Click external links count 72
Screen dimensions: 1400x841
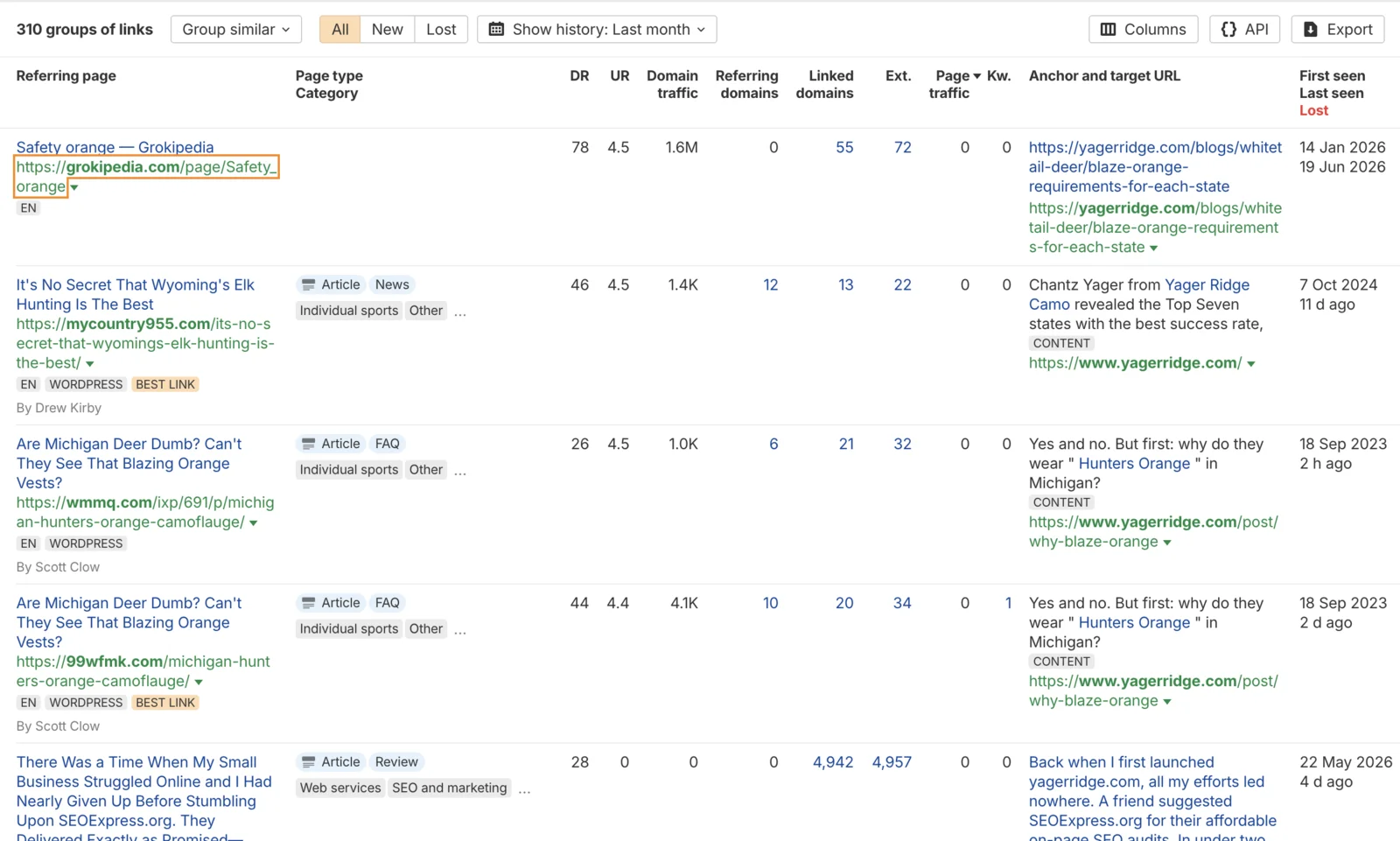tap(902, 147)
